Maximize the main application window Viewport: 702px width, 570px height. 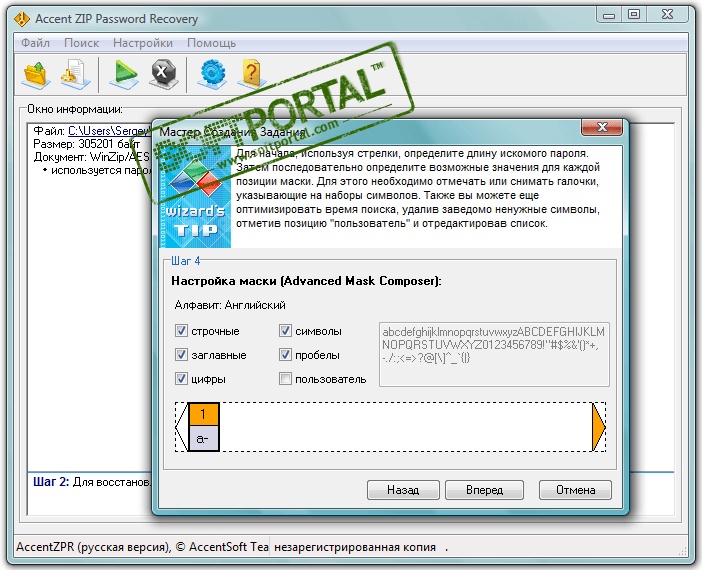(x=634, y=14)
